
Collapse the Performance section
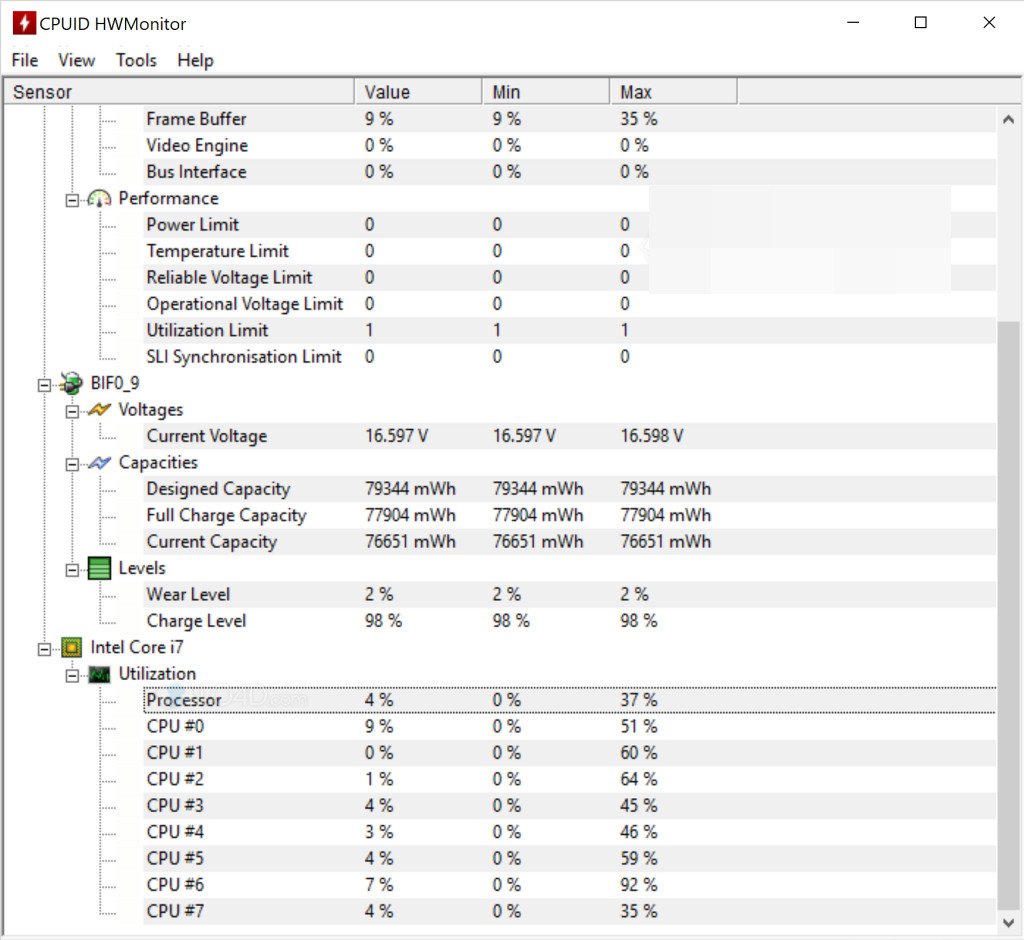pyautogui.click(x=71, y=198)
